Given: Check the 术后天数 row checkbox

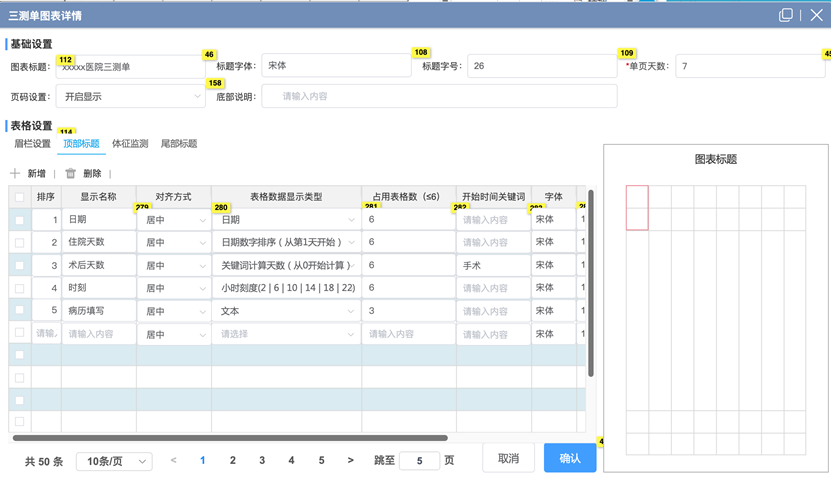Looking at the screenshot, I should coord(20,265).
